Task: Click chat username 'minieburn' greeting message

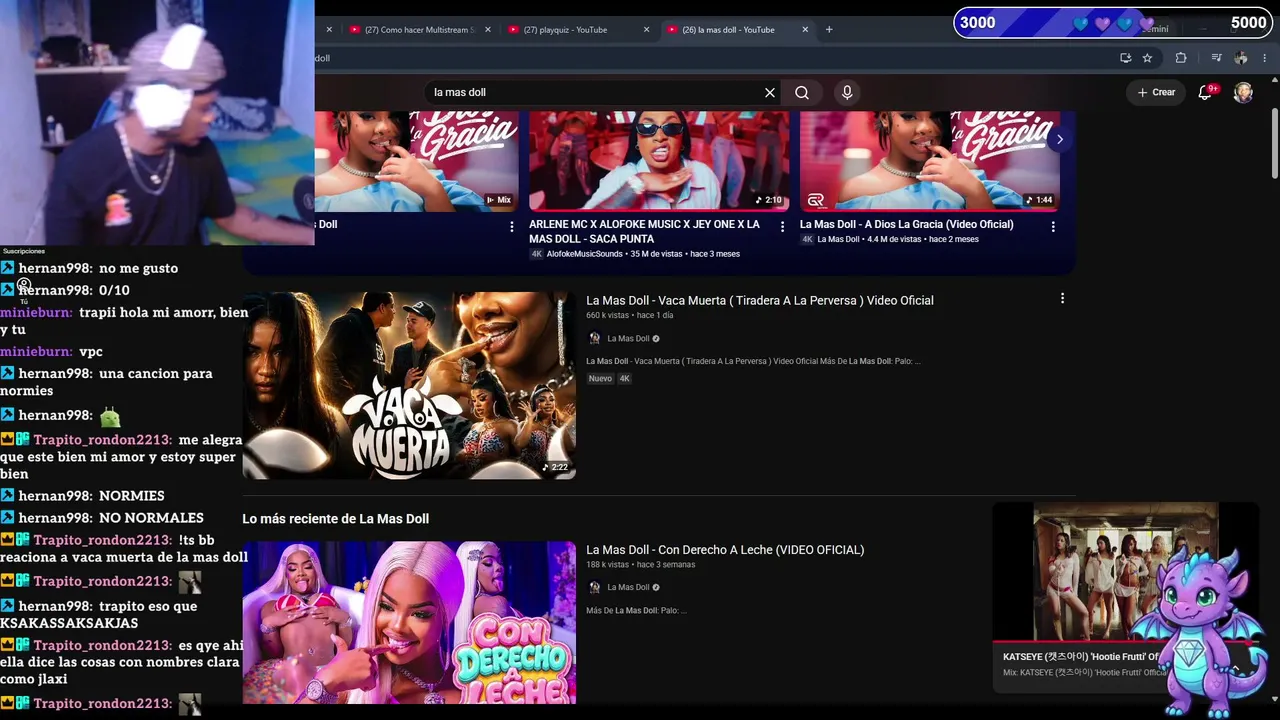Action: point(124,321)
